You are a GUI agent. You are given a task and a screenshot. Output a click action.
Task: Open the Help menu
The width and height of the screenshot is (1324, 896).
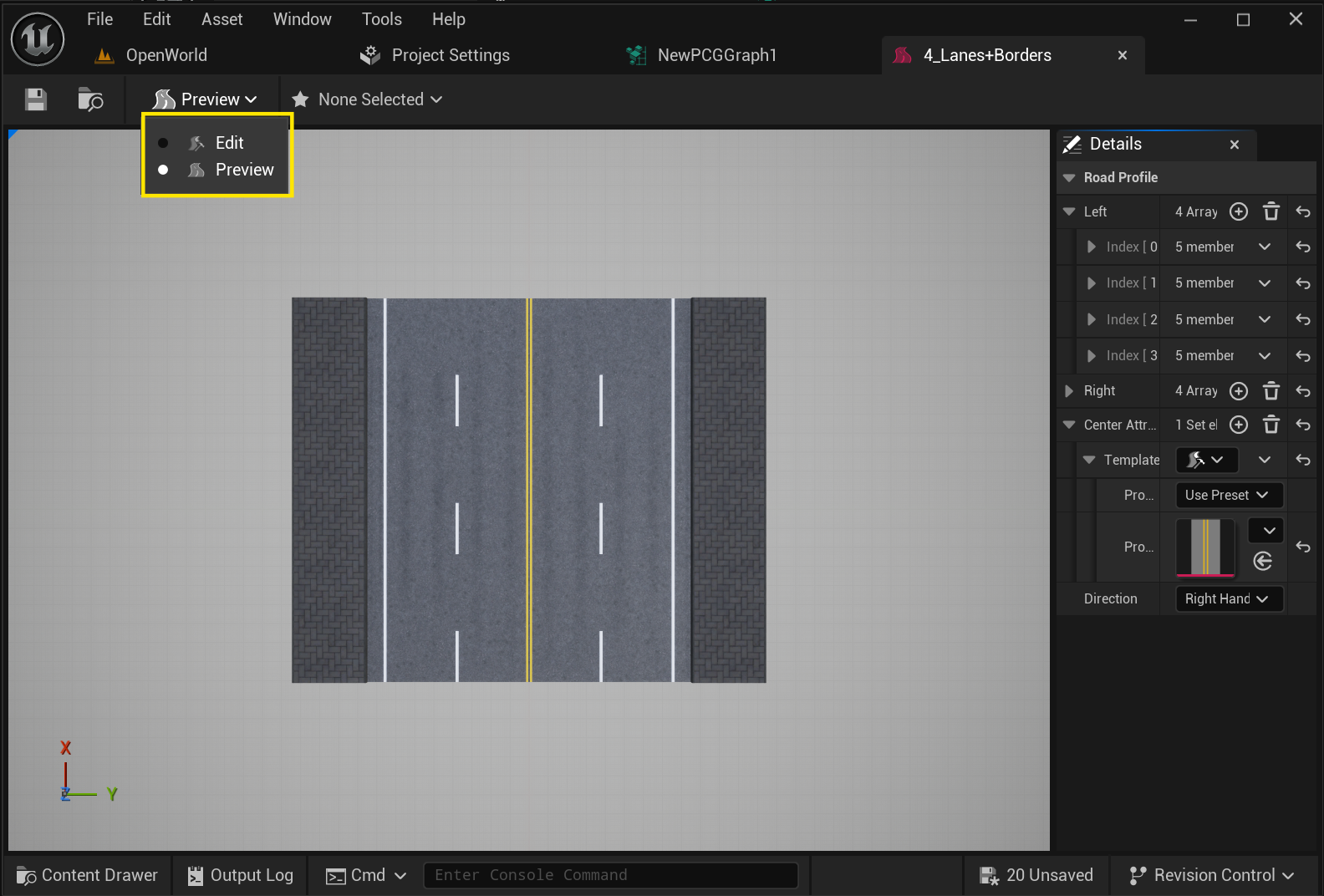pyautogui.click(x=448, y=19)
